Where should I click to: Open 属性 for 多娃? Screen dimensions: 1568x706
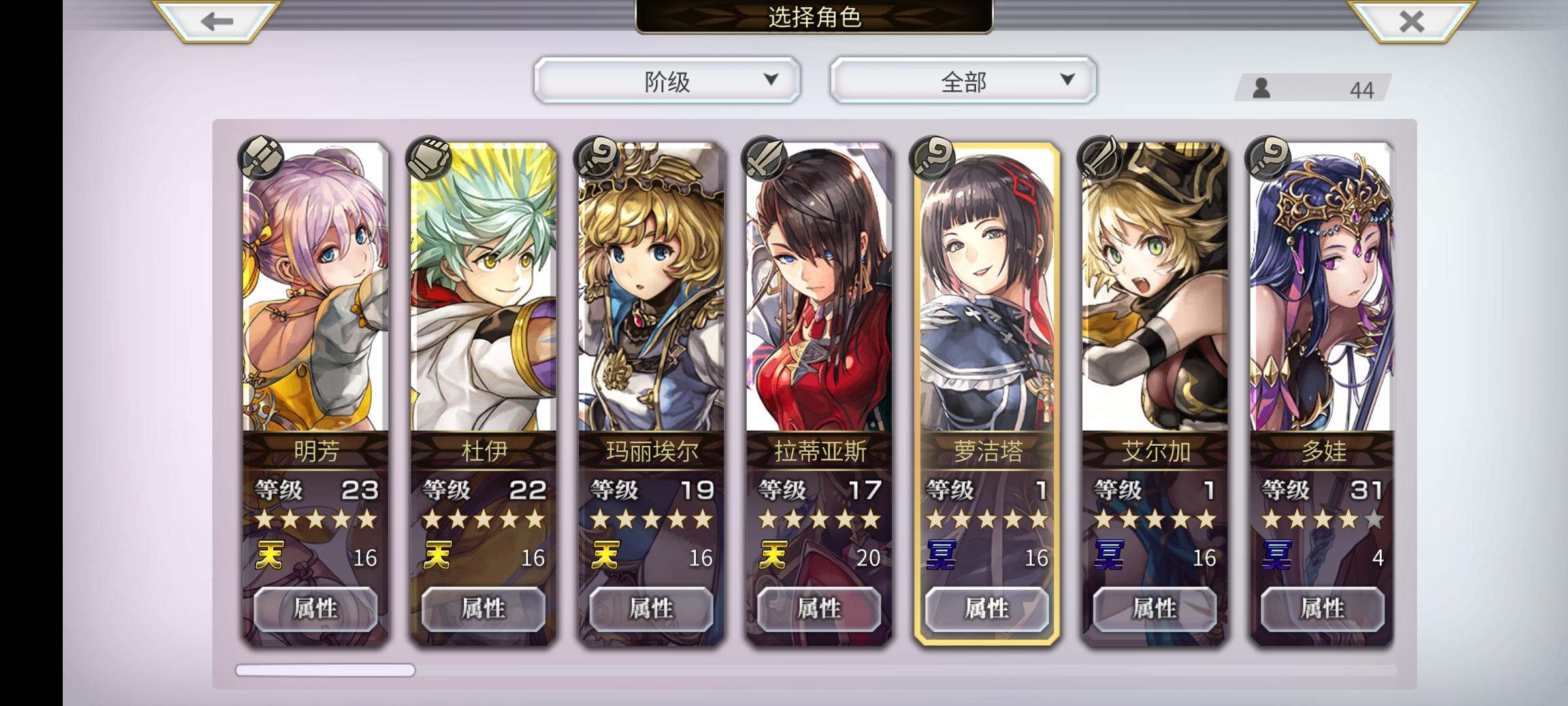point(1323,609)
